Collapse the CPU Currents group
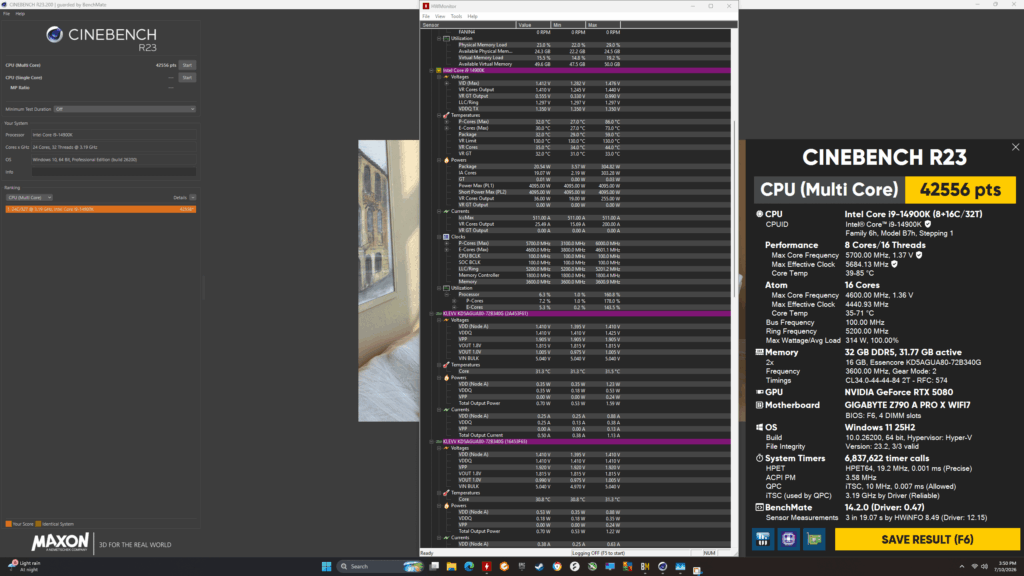The height and width of the screenshot is (576, 1024). (x=439, y=212)
